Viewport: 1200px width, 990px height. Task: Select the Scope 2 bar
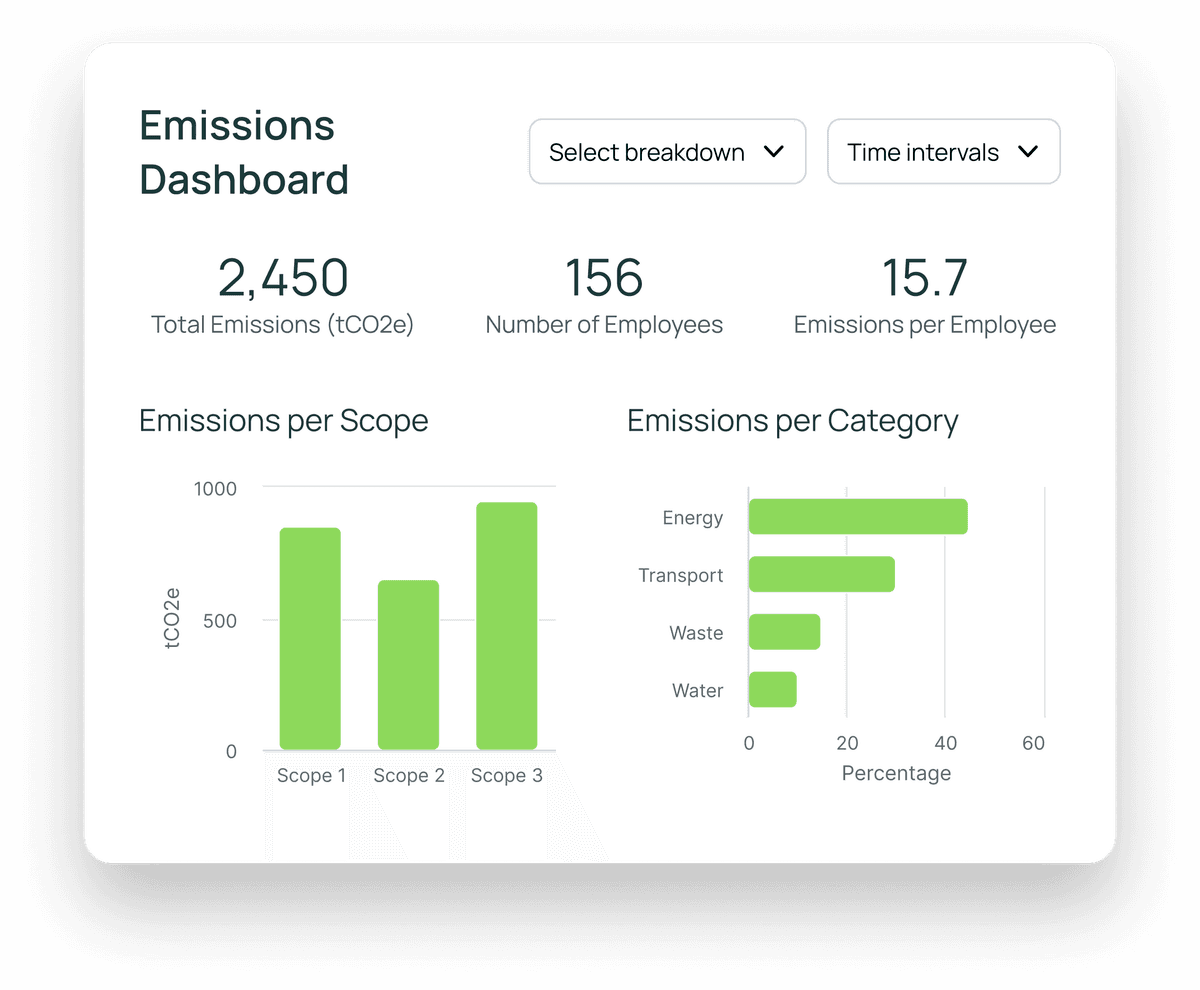(x=408, y=665)
